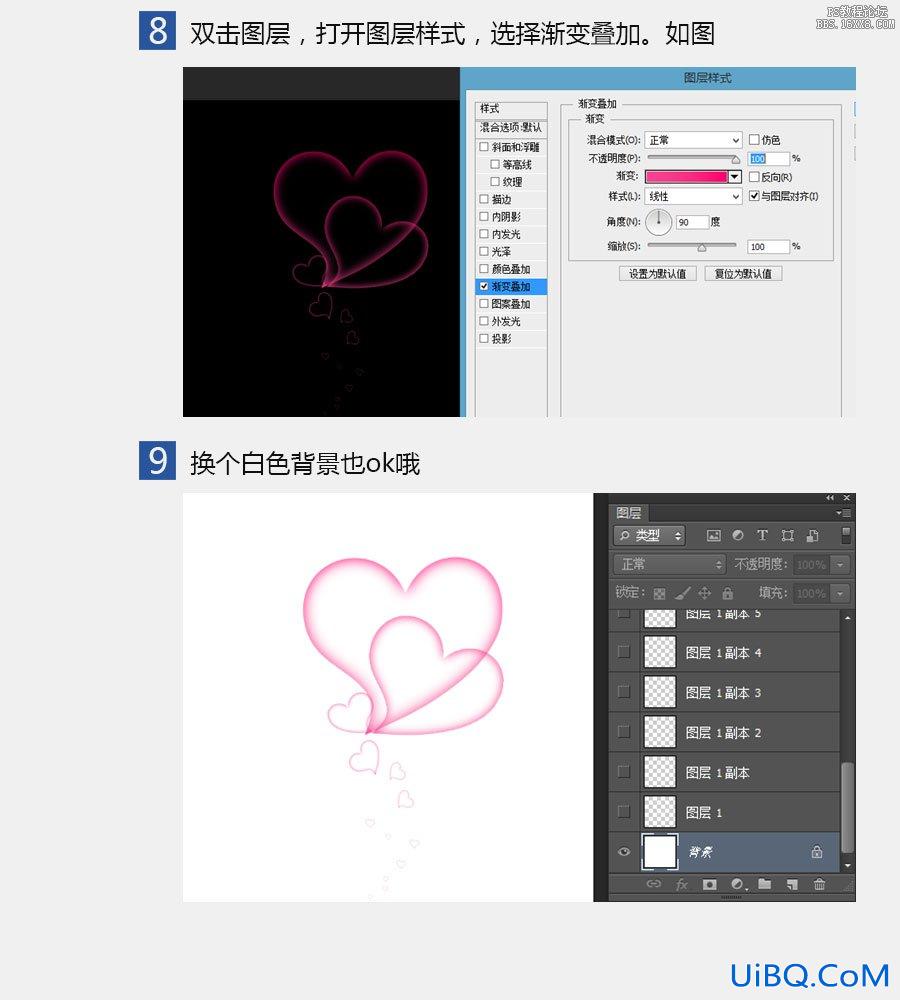Enable 内阴影 checkbox

pos(483,217)
